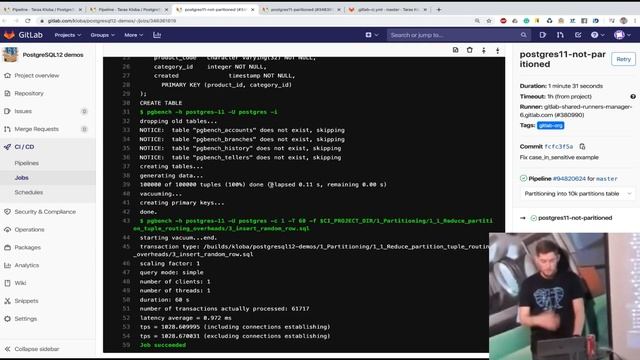Screen dimensions: 640x360
Task: Open the activity chart icon in navbar
Action: tap(157, 35)
